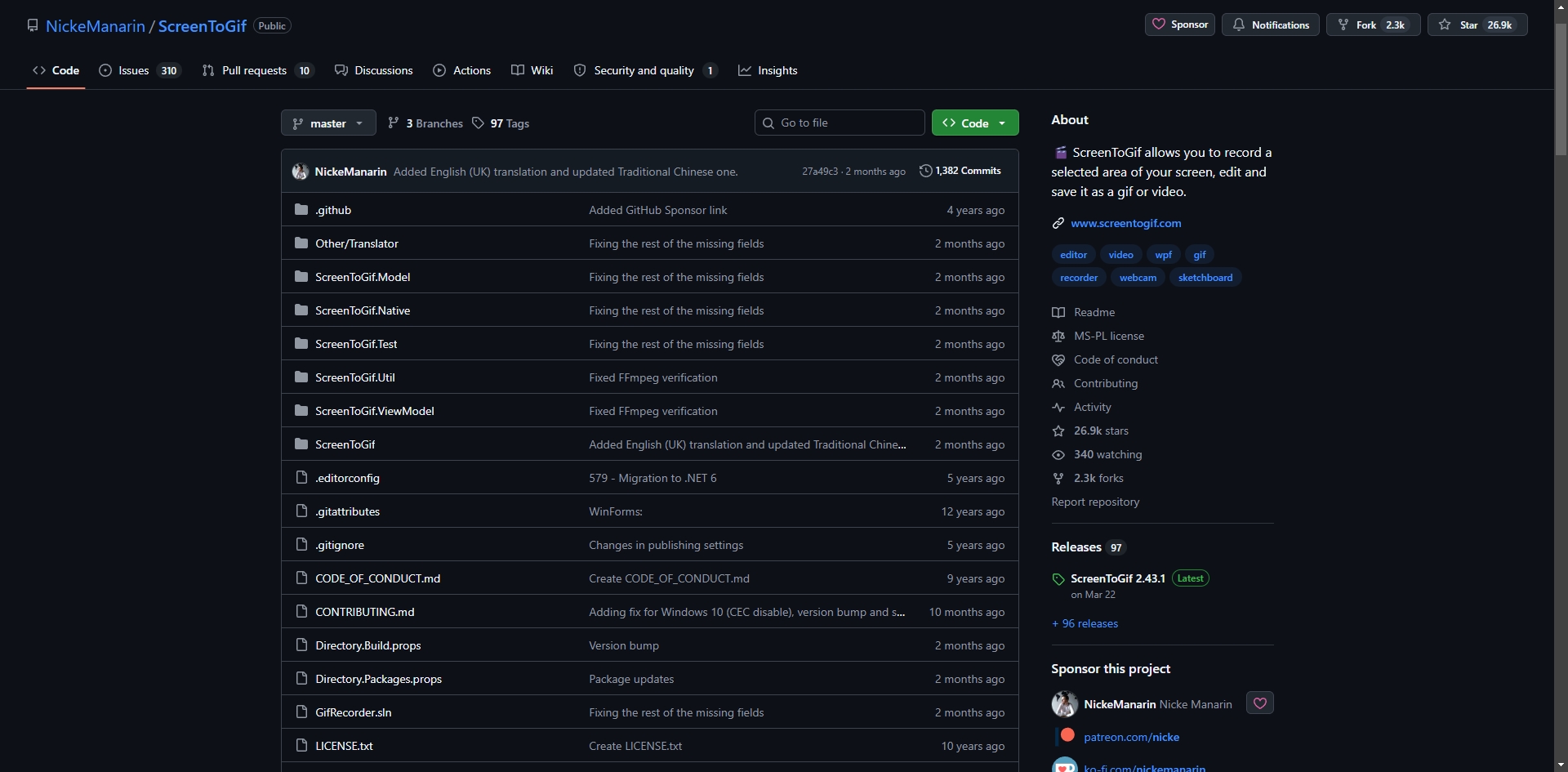Click the Go to file search field
The height and width of the screenshot is (772, 1568).
click(x=840, y=123)
